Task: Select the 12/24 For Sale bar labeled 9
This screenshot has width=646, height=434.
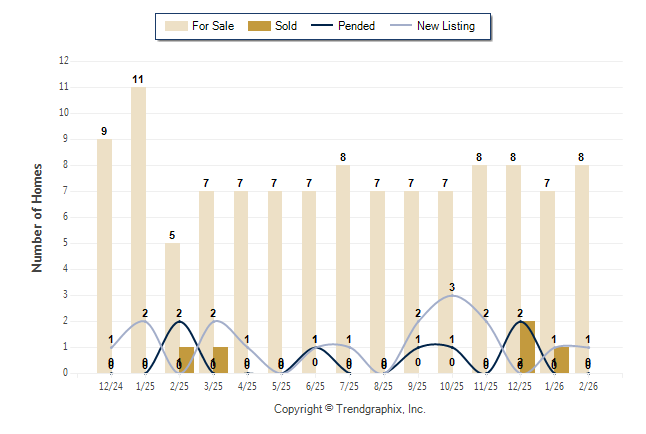Action: [104, 255]
